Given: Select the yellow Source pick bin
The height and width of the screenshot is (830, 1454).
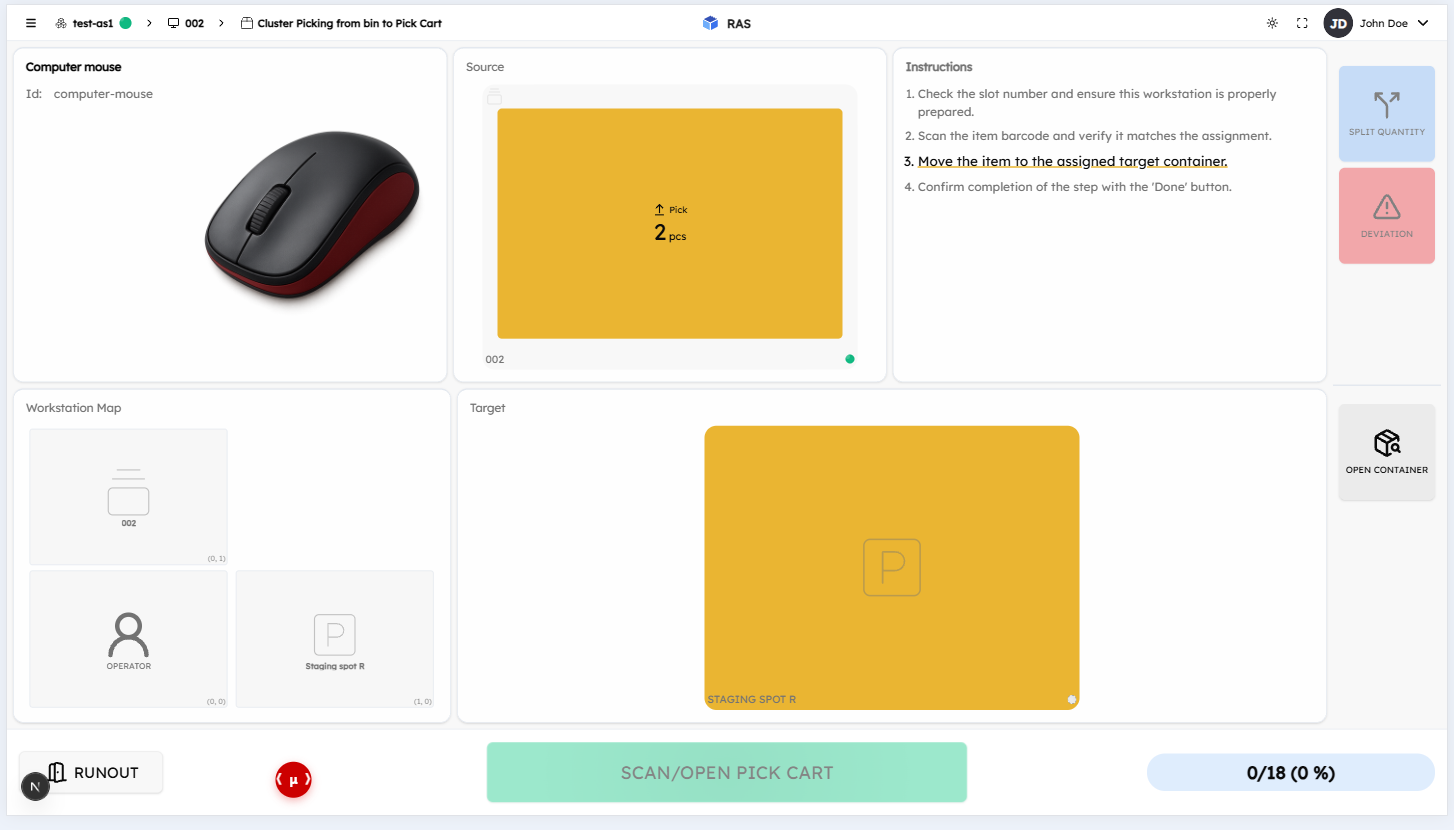Looking at the screenshot, I should coord(670,223).
